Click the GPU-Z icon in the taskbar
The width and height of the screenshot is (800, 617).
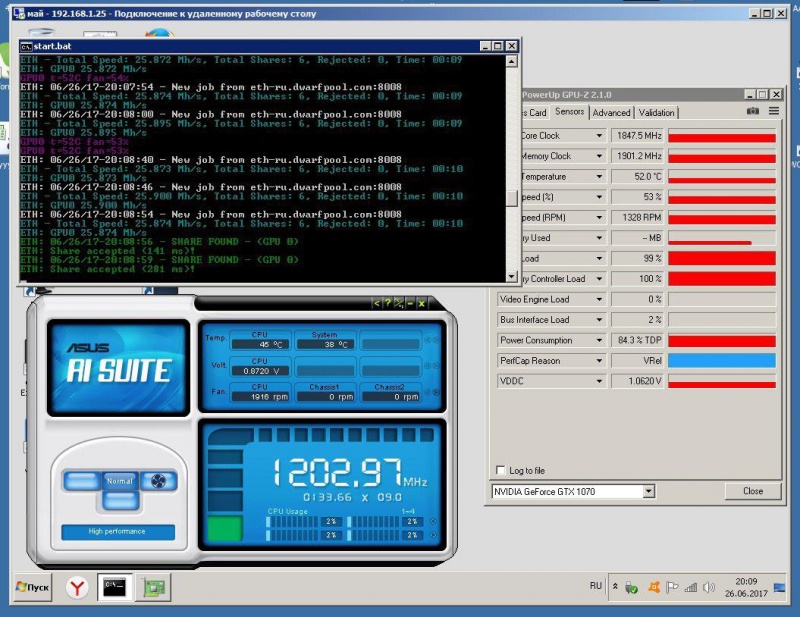153,587
